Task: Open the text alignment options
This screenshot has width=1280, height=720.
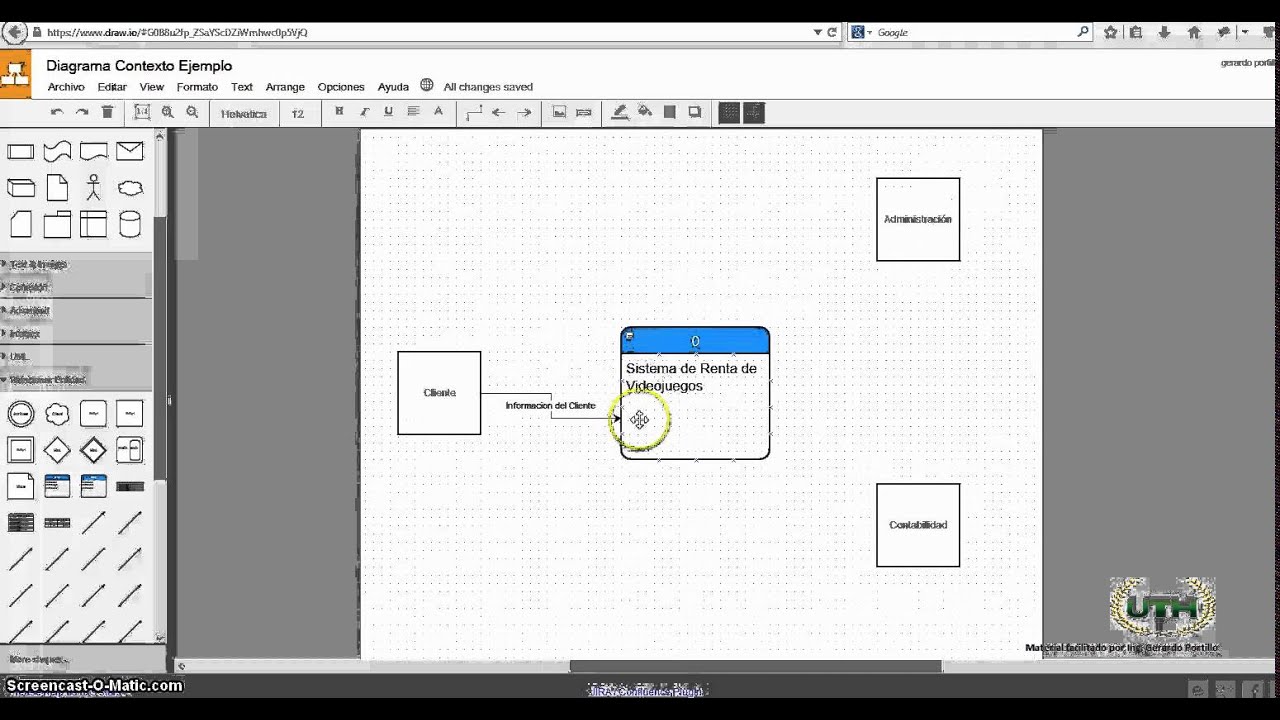Action: coord(413,112)
